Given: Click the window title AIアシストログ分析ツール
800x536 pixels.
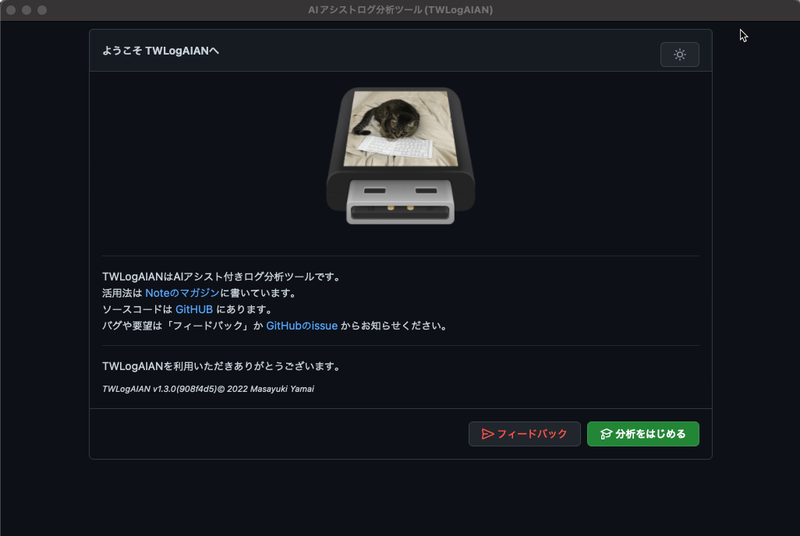Looking at the screenshot, I should (400, 9).
